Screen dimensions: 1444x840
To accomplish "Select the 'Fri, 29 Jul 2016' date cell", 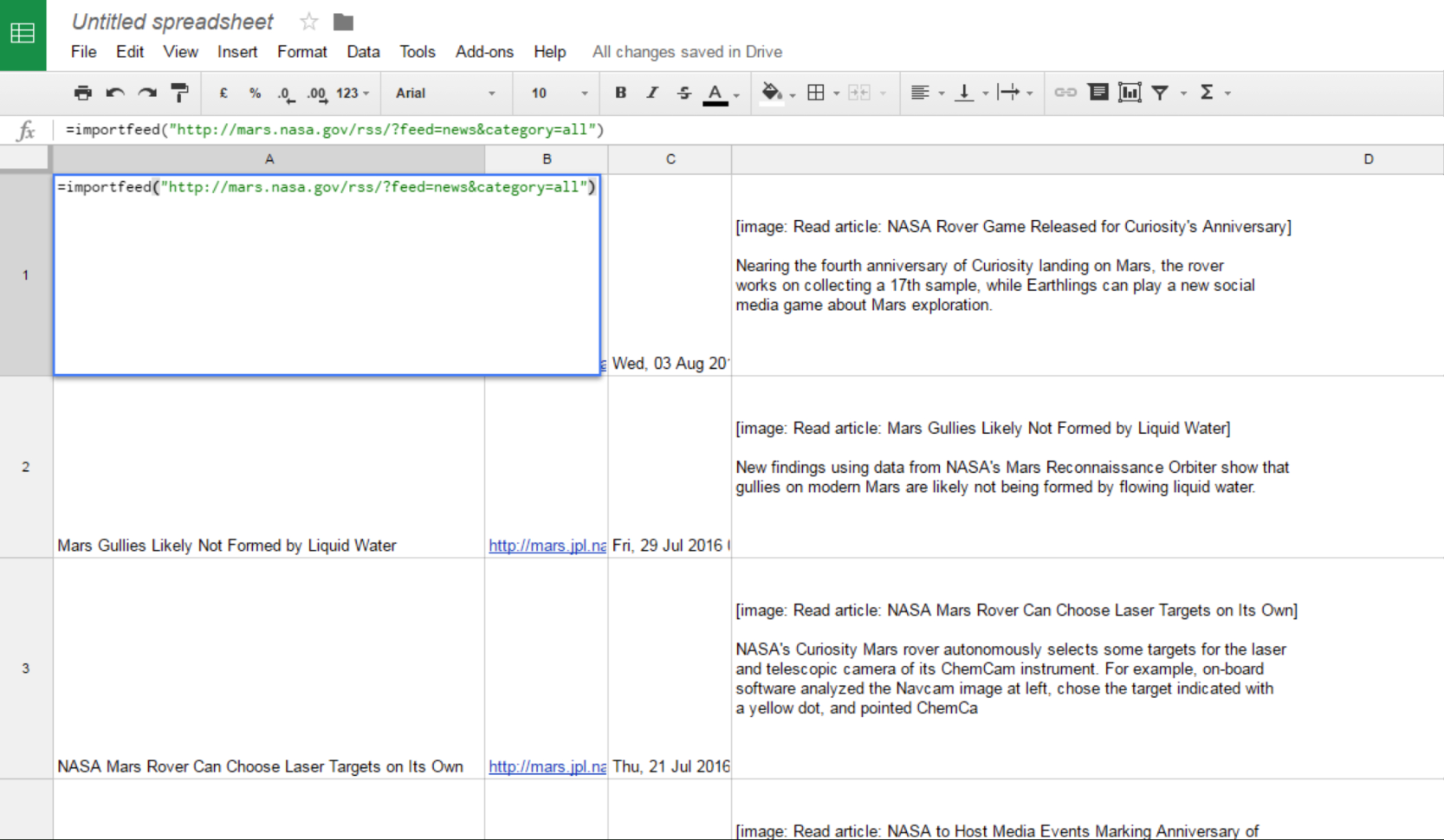I will click(x=670, y=467).
